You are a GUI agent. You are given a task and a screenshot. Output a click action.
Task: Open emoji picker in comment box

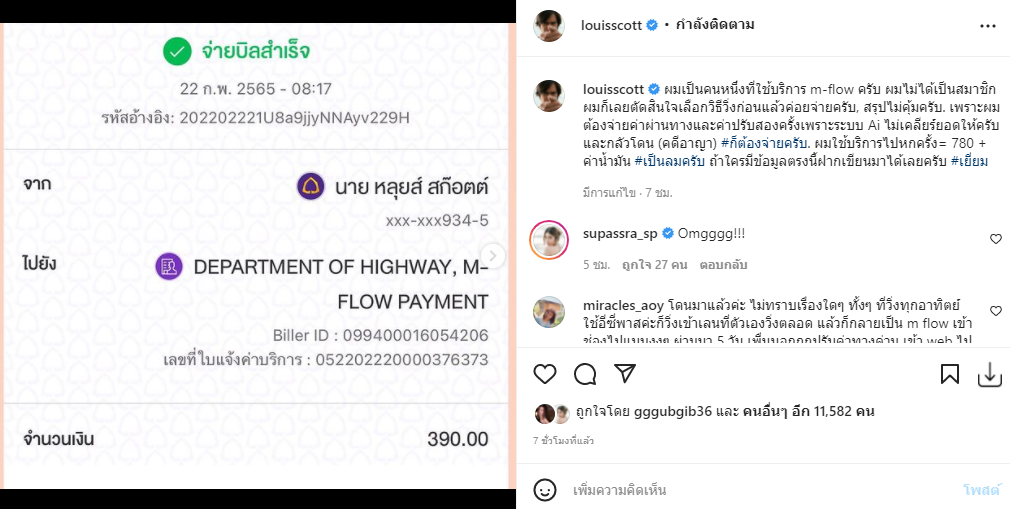pos(545,490)
